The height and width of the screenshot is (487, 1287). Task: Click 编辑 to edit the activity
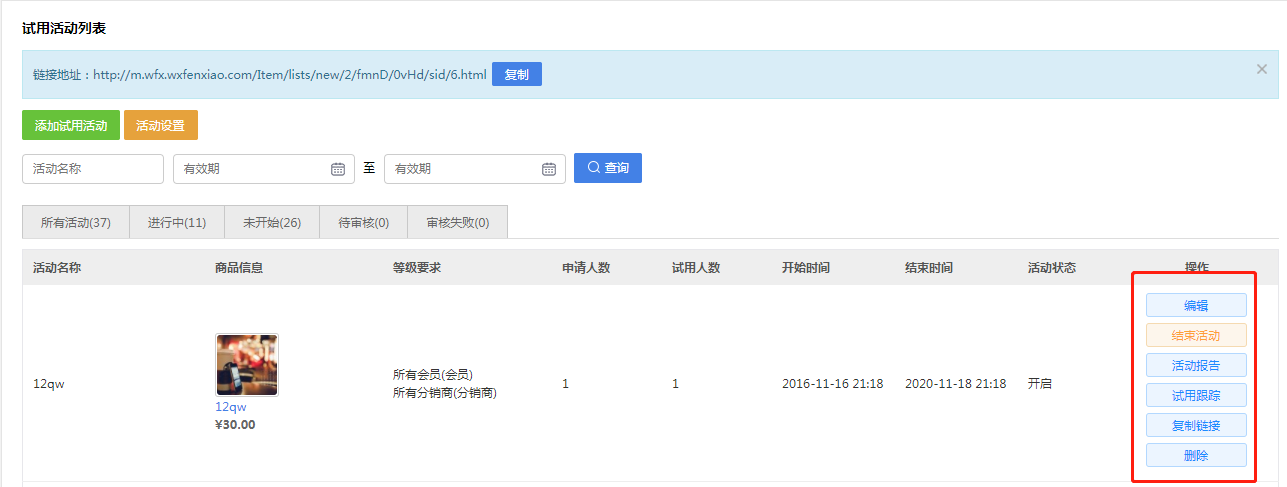point(1196,305)
